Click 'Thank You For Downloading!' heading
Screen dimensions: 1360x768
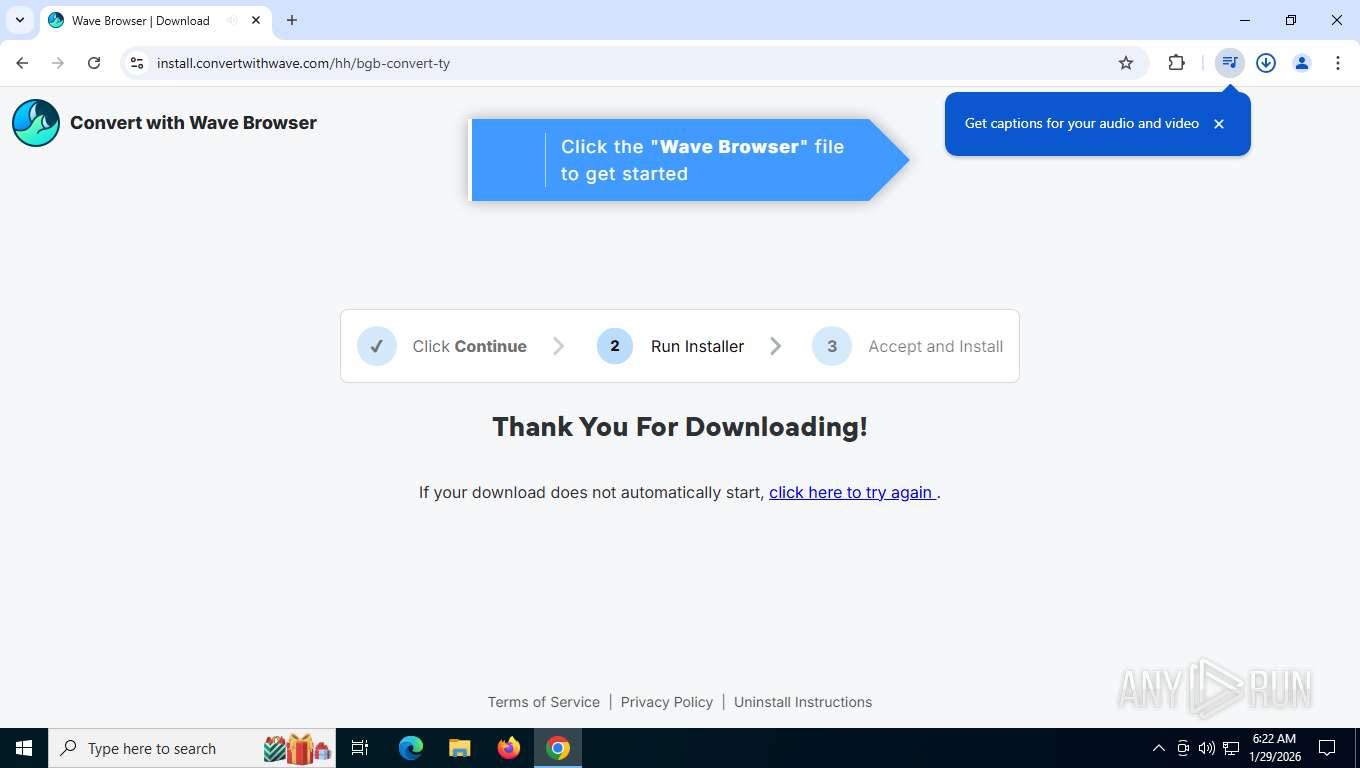click(680, 427)
